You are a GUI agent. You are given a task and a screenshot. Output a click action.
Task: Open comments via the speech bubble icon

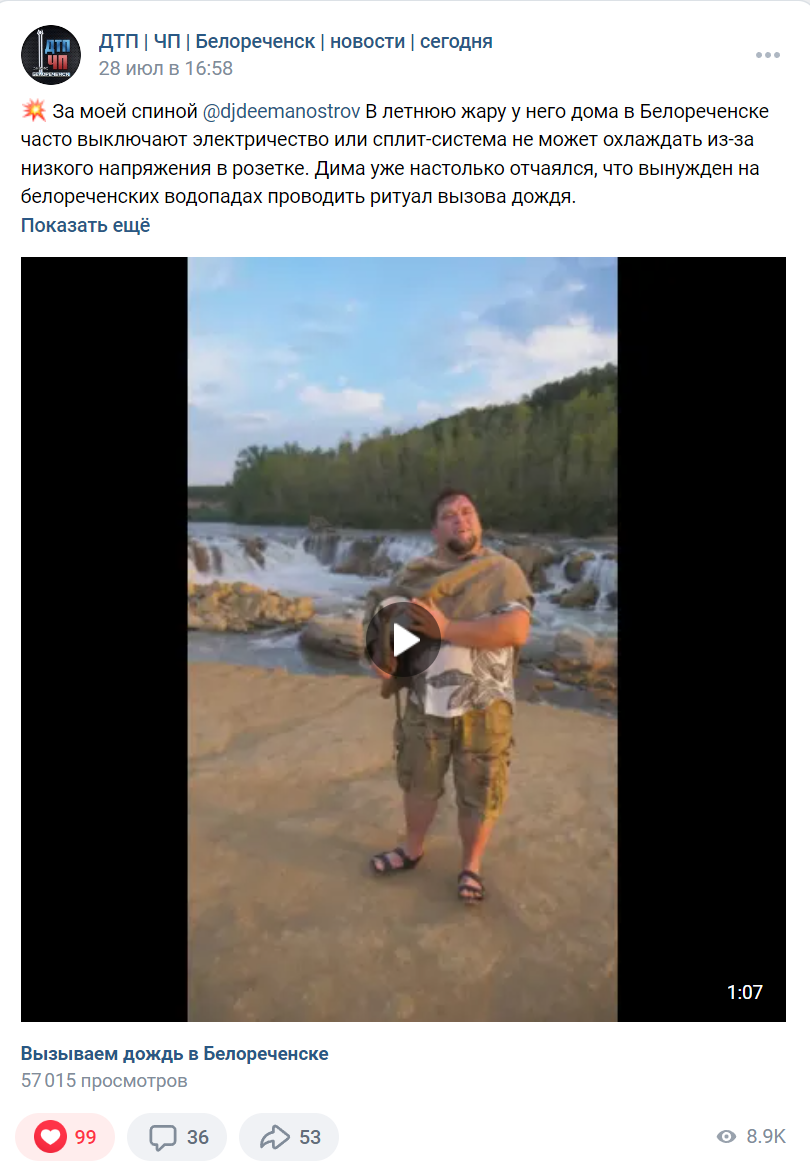[162, 1137]
